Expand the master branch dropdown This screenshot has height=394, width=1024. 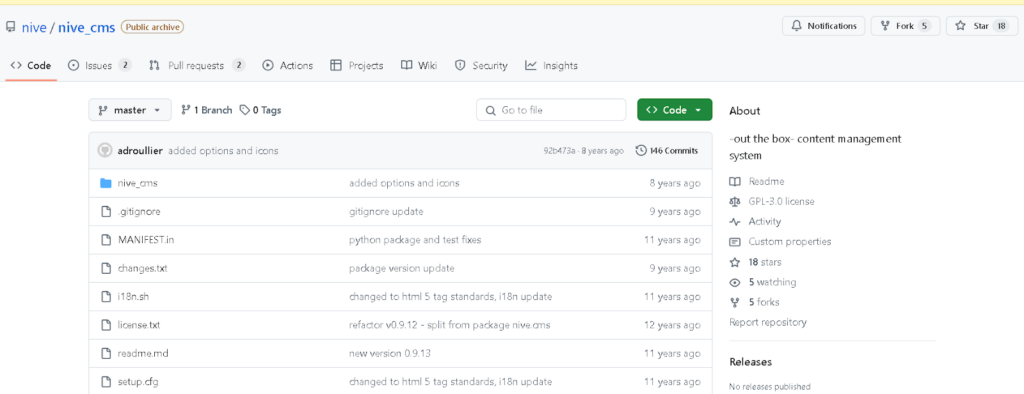pyautogui.click(x=130, y=110)
